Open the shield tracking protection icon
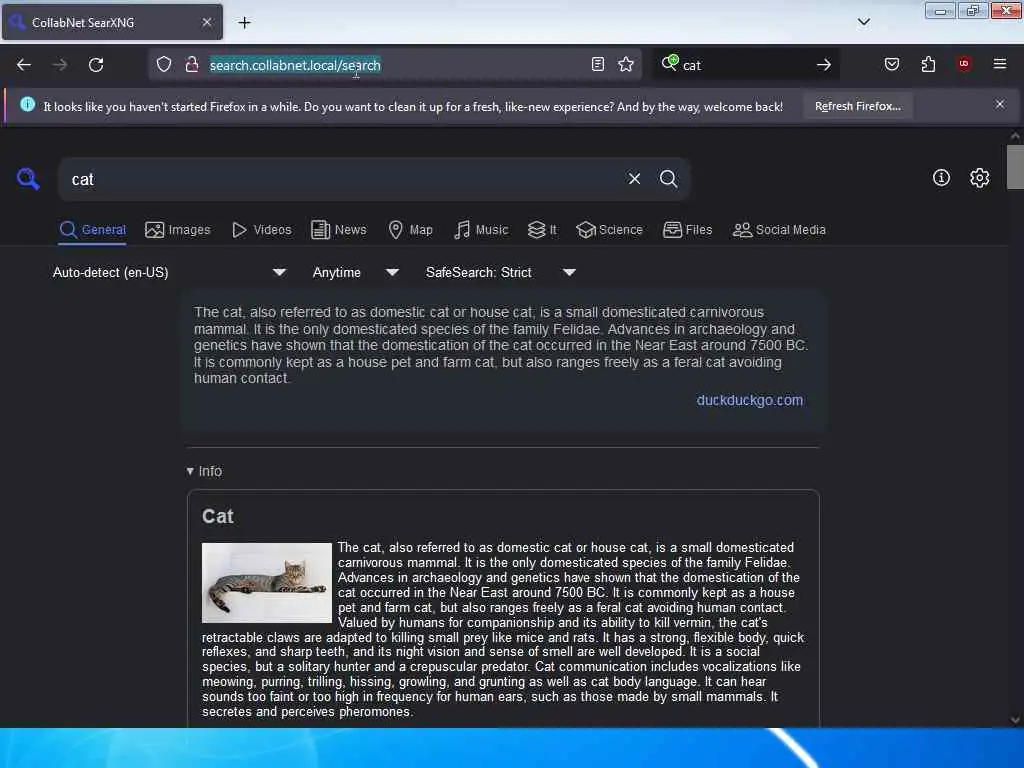 click(164, 64)
